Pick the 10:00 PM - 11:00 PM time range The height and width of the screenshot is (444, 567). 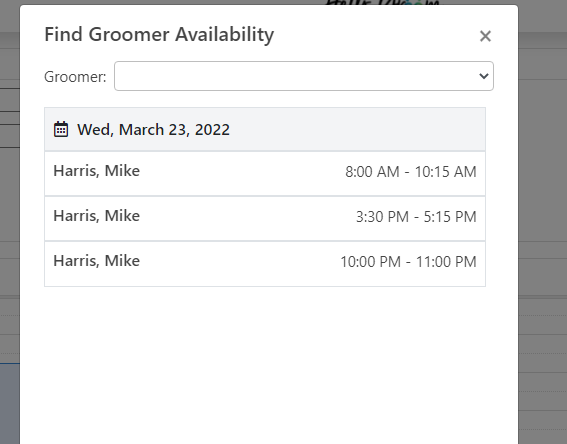coord(409,262)
